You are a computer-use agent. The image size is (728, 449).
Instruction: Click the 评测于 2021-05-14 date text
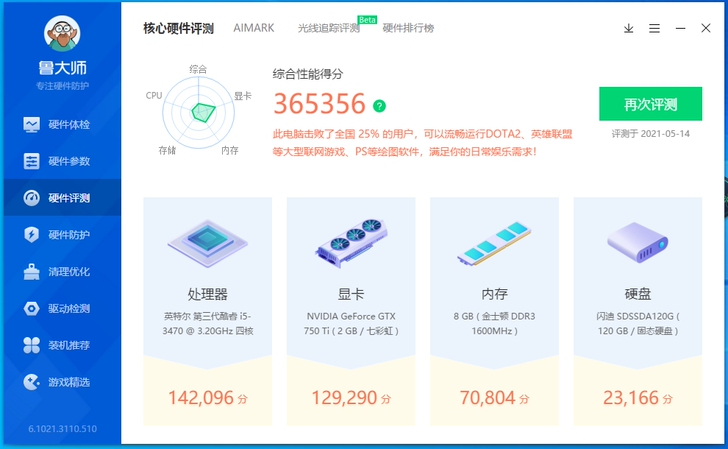click(x=650, y=134)
